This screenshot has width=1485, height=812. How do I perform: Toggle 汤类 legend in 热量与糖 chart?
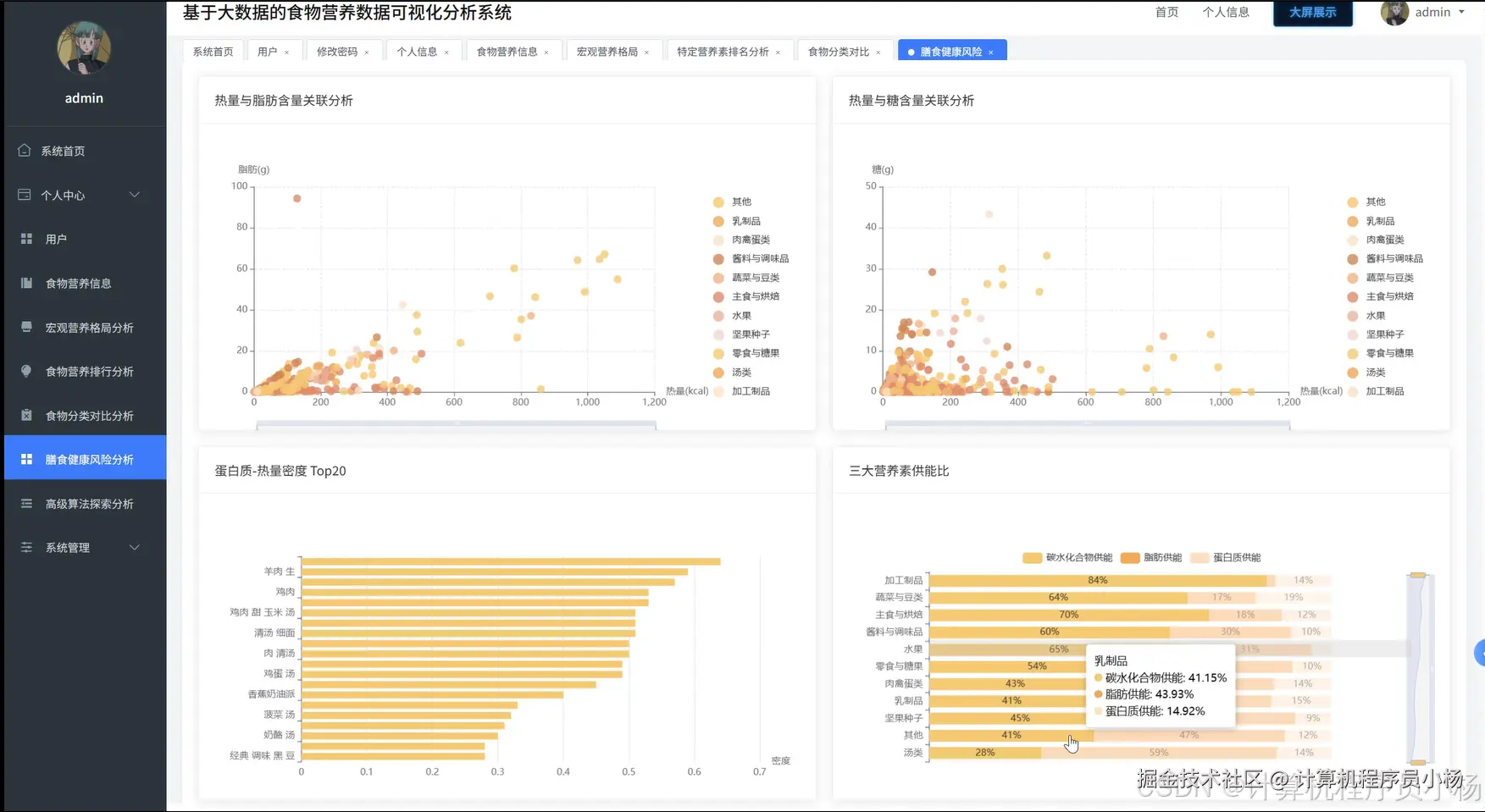click(x=1366, y=373)
